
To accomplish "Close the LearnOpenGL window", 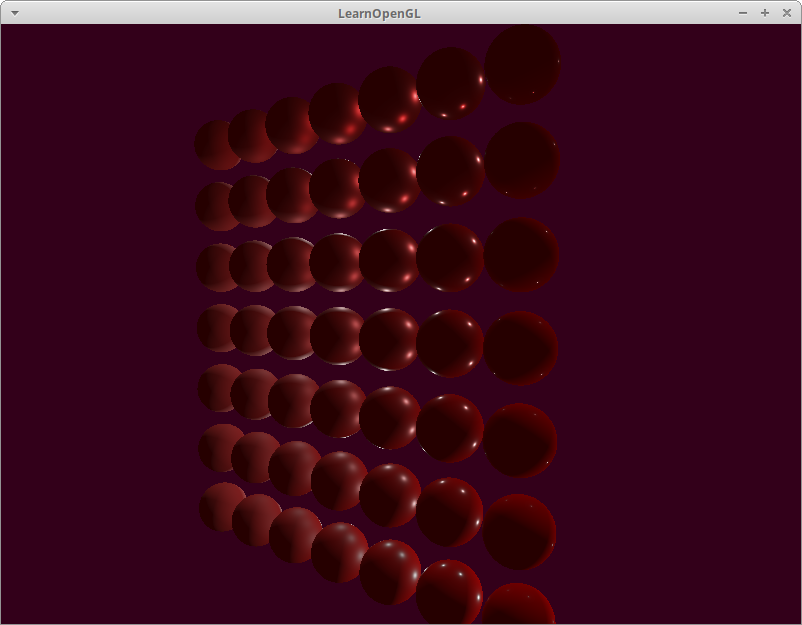I will pyautogui.click(x=786, y=12).
